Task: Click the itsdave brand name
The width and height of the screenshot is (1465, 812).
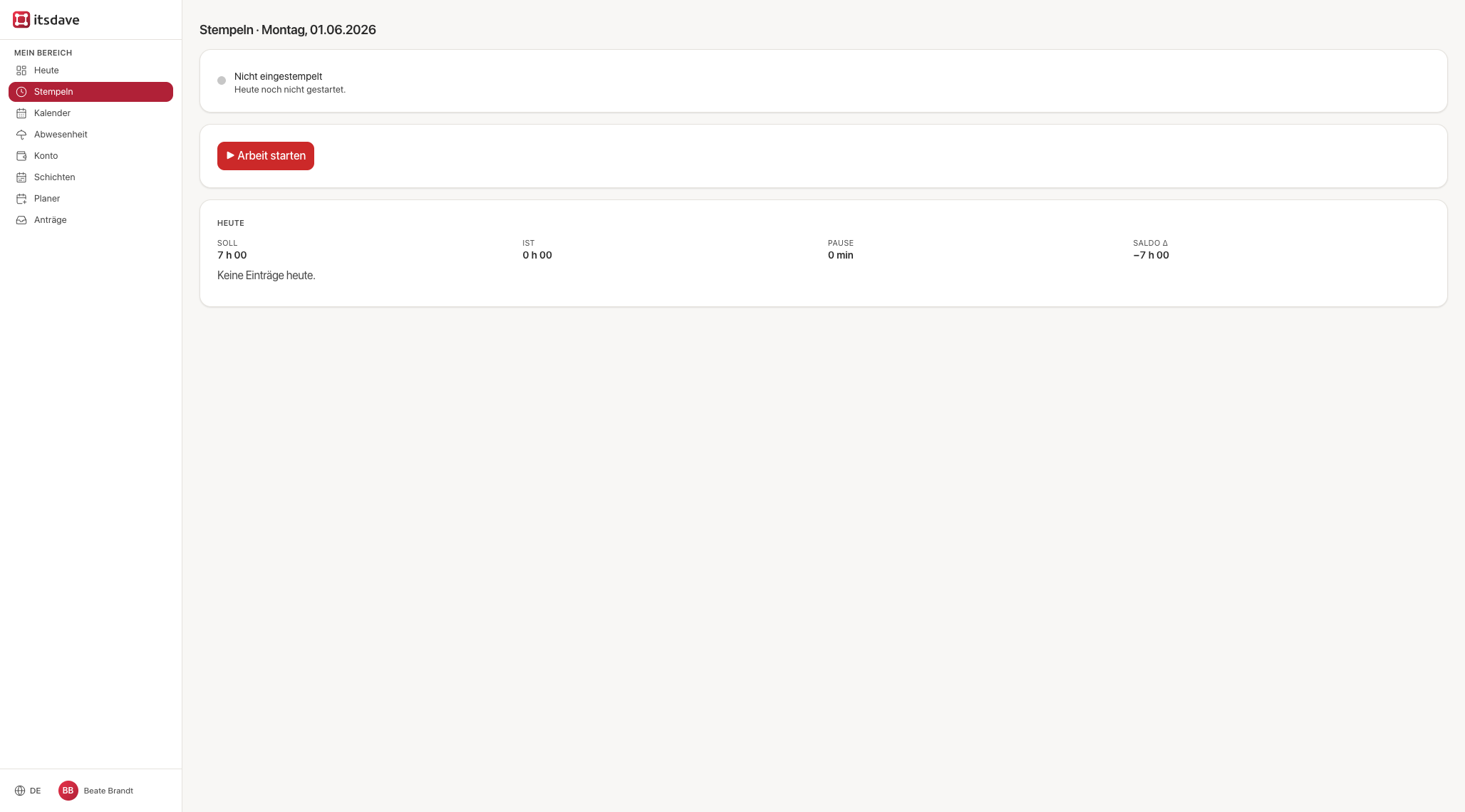Action: coord(56,20)
